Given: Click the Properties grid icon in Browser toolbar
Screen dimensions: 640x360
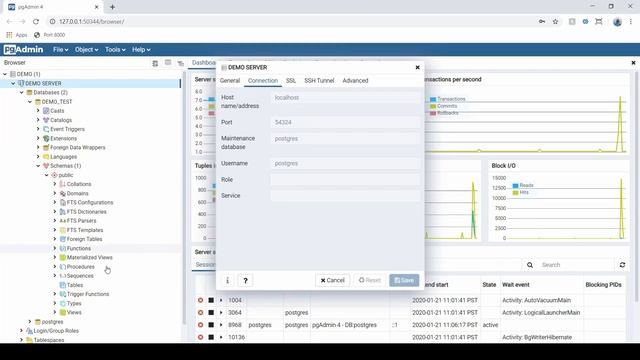Looking at the screenshot, I should tap(155, 63).
